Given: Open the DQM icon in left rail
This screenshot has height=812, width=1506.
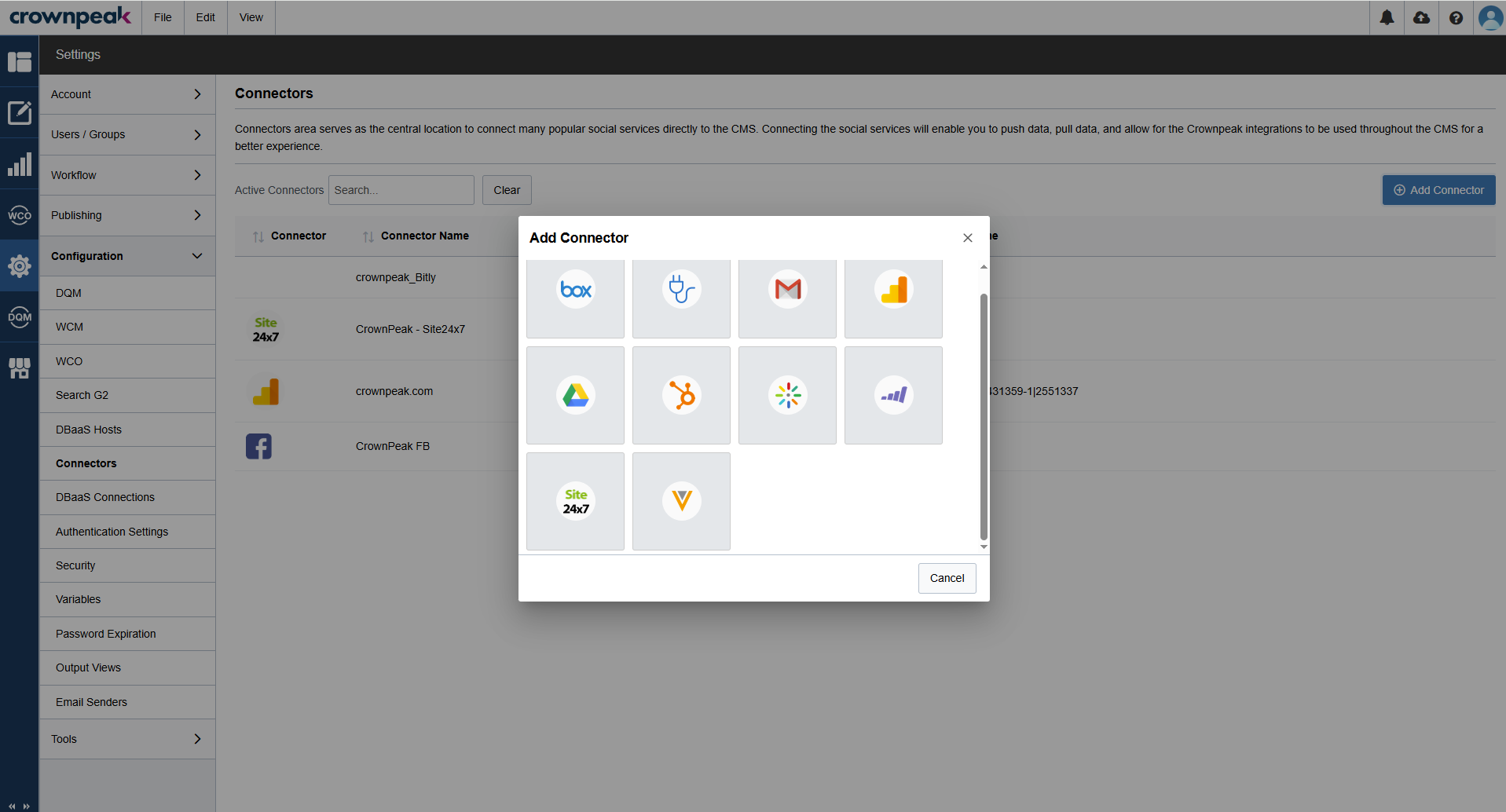Looking at the screenshot, I should (20, 317).
